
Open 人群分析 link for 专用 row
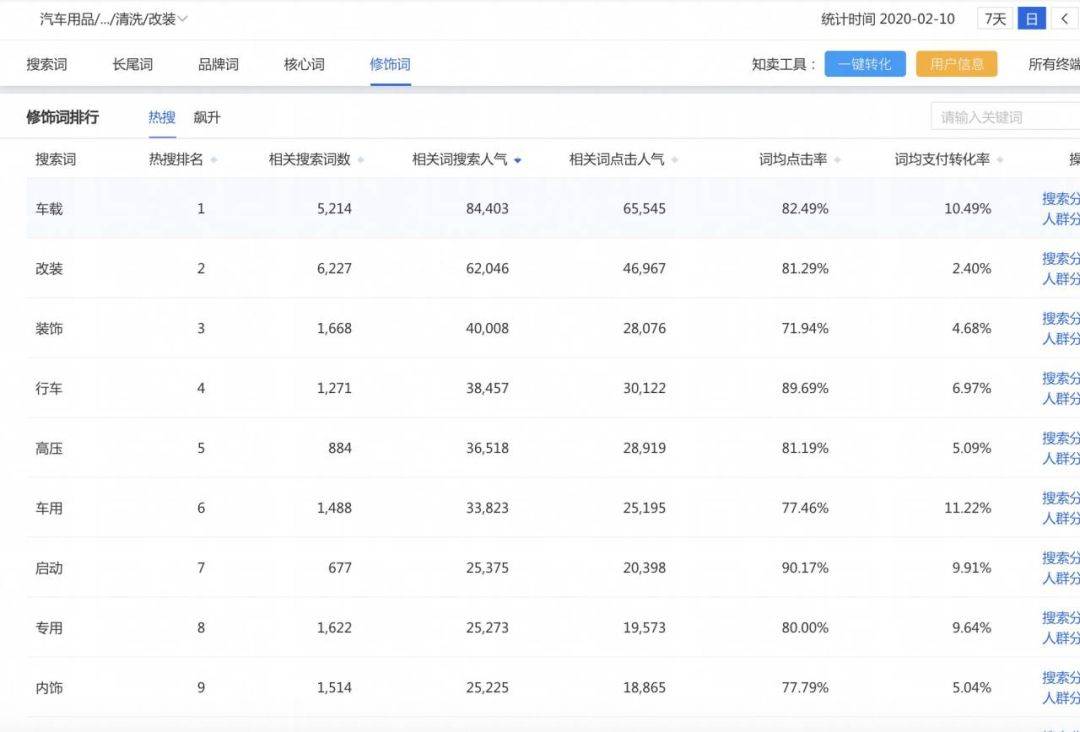1061,638
